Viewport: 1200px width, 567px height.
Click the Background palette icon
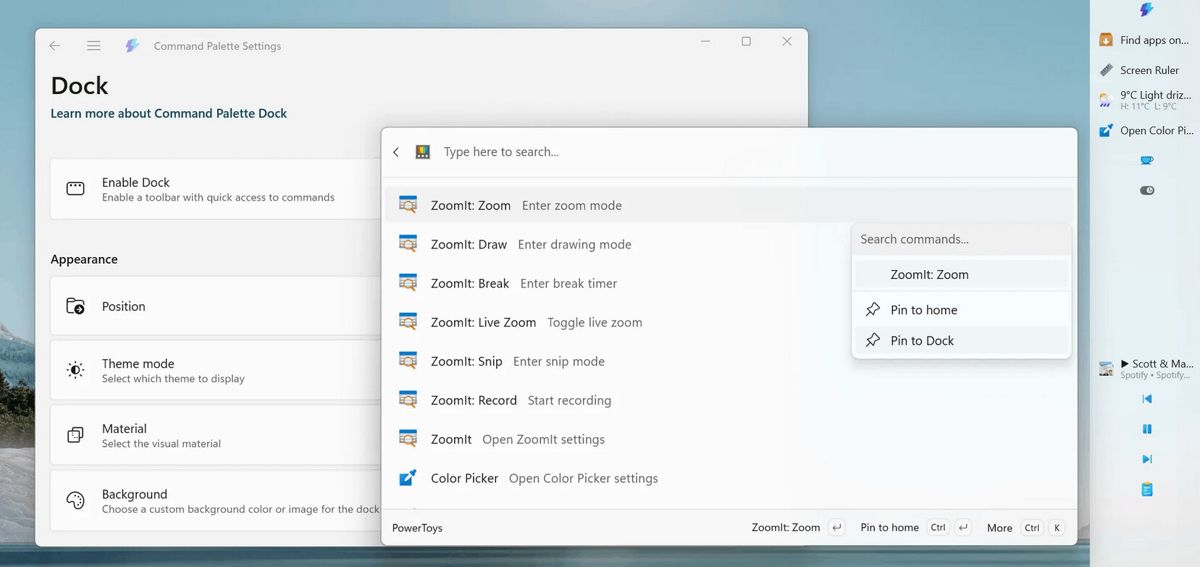point(75,500)
